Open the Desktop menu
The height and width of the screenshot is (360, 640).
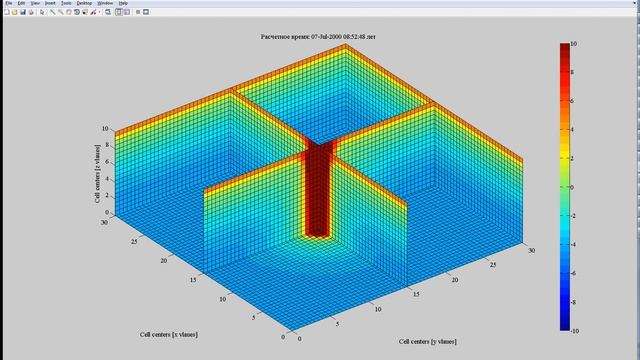[x=84, y=3]
